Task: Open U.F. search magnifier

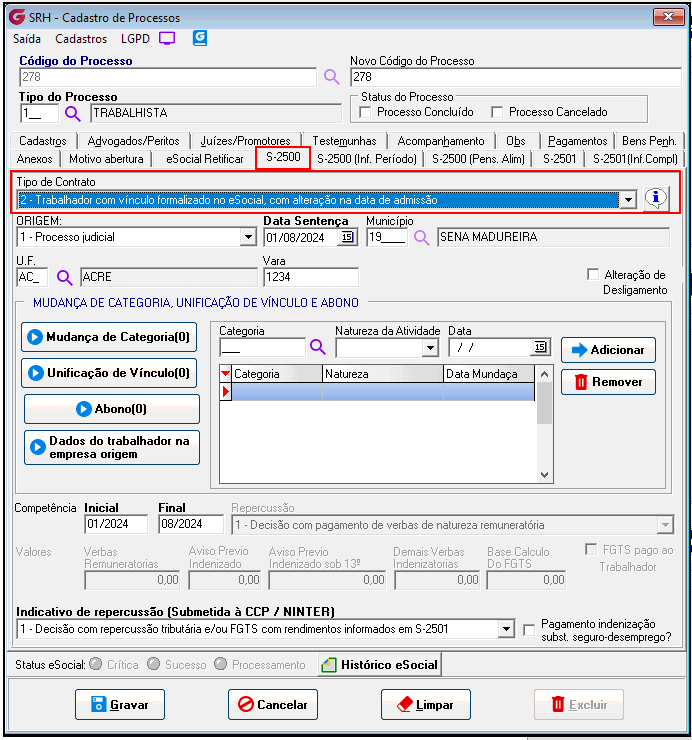Action: click(65, 277)
